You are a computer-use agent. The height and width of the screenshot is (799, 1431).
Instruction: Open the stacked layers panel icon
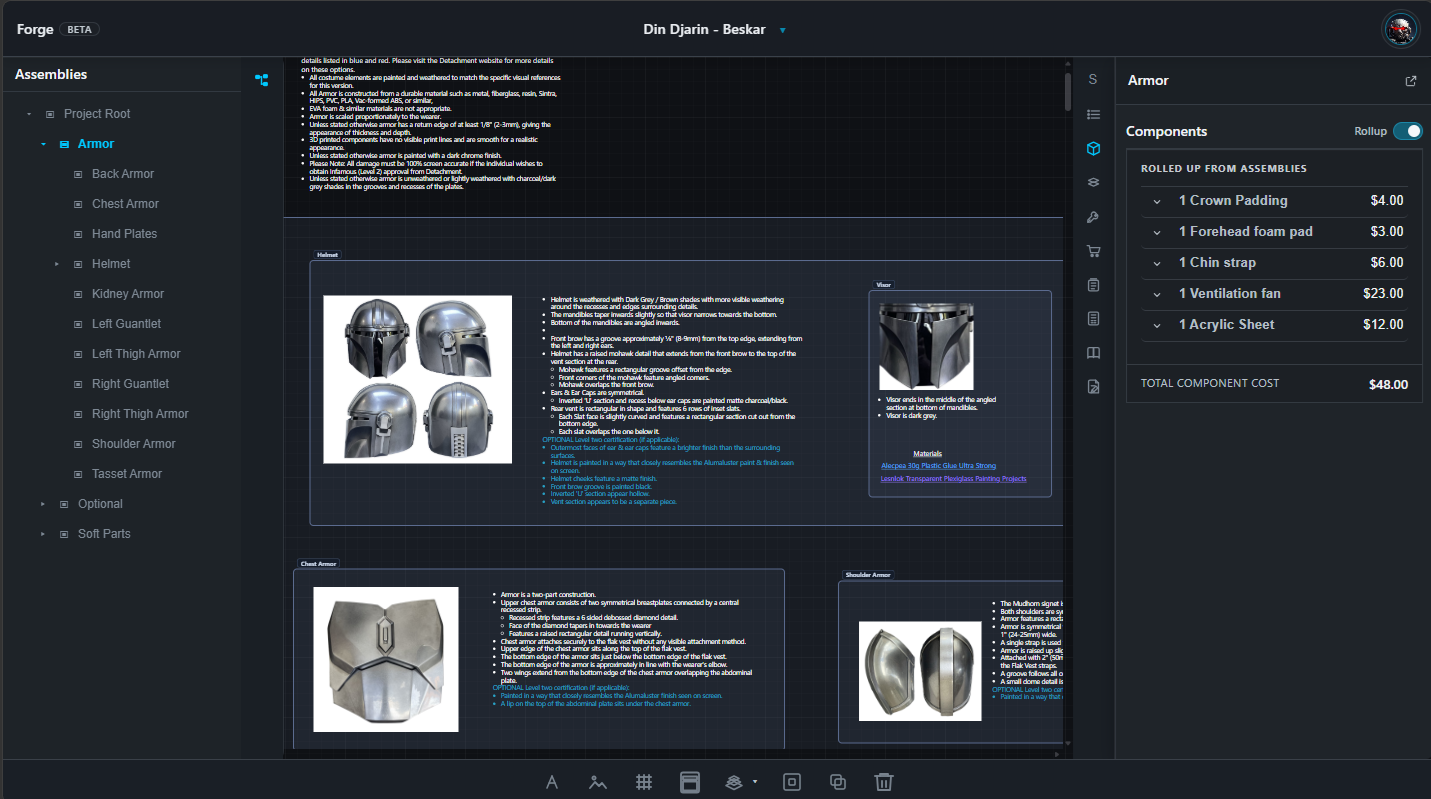click(1093, 182)
